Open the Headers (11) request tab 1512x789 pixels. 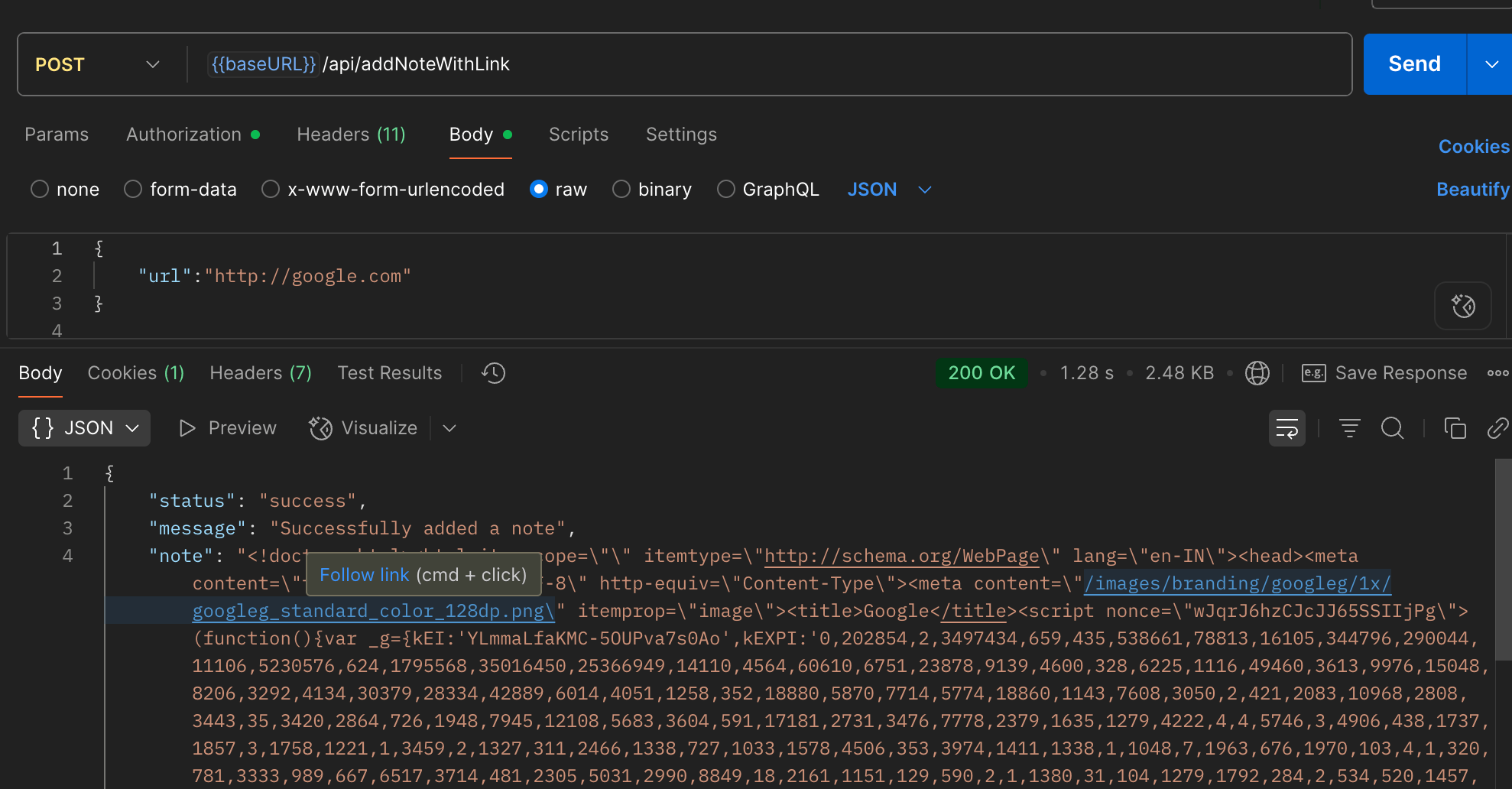click(x=351, y=135)
